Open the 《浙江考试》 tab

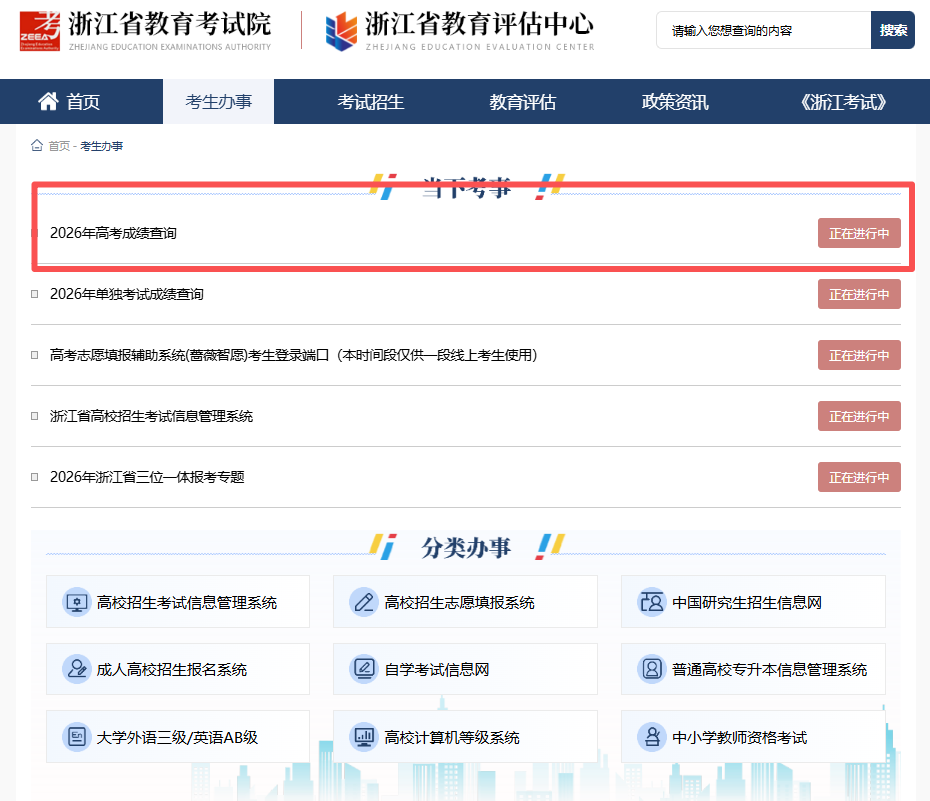point(843,102)
